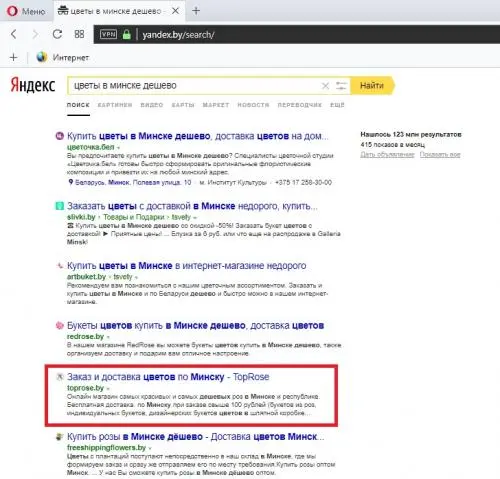Select the Поиск tab
The height and width of the screenshot is (479, 500).
click(78, 105)
